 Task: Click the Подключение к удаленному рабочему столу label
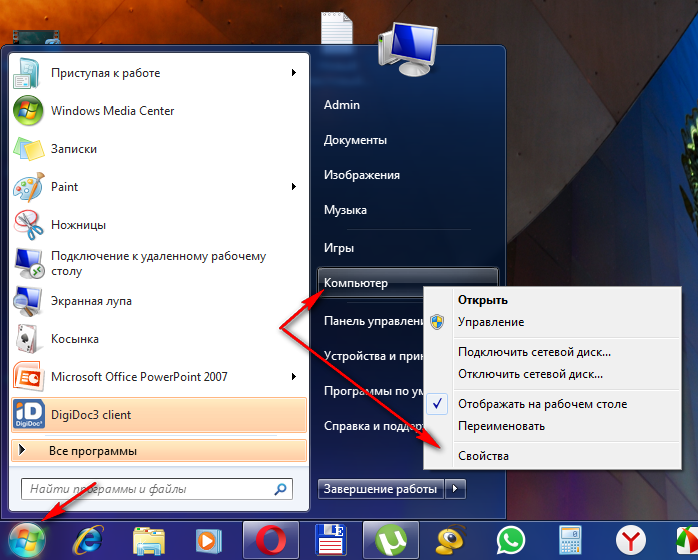[158, 264]
